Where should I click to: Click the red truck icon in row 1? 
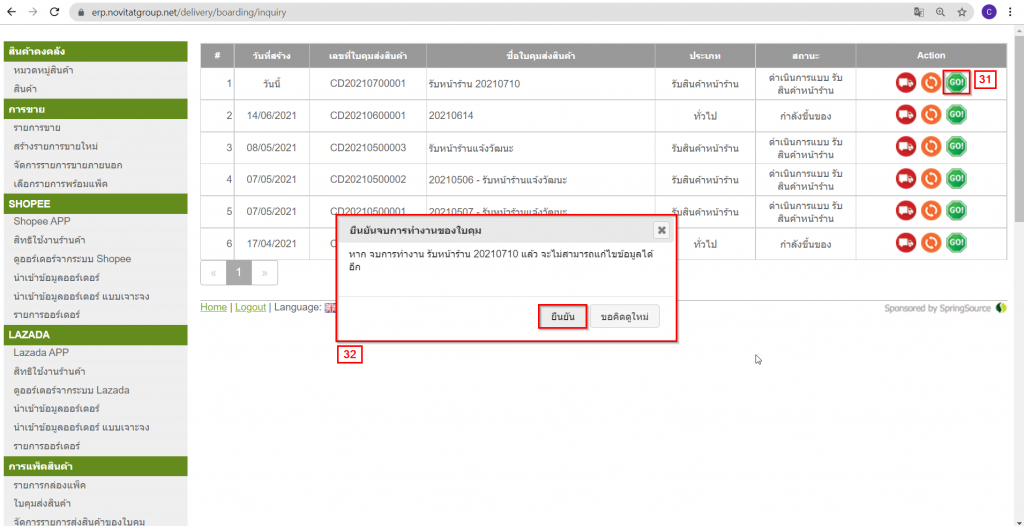coord(906,83)
